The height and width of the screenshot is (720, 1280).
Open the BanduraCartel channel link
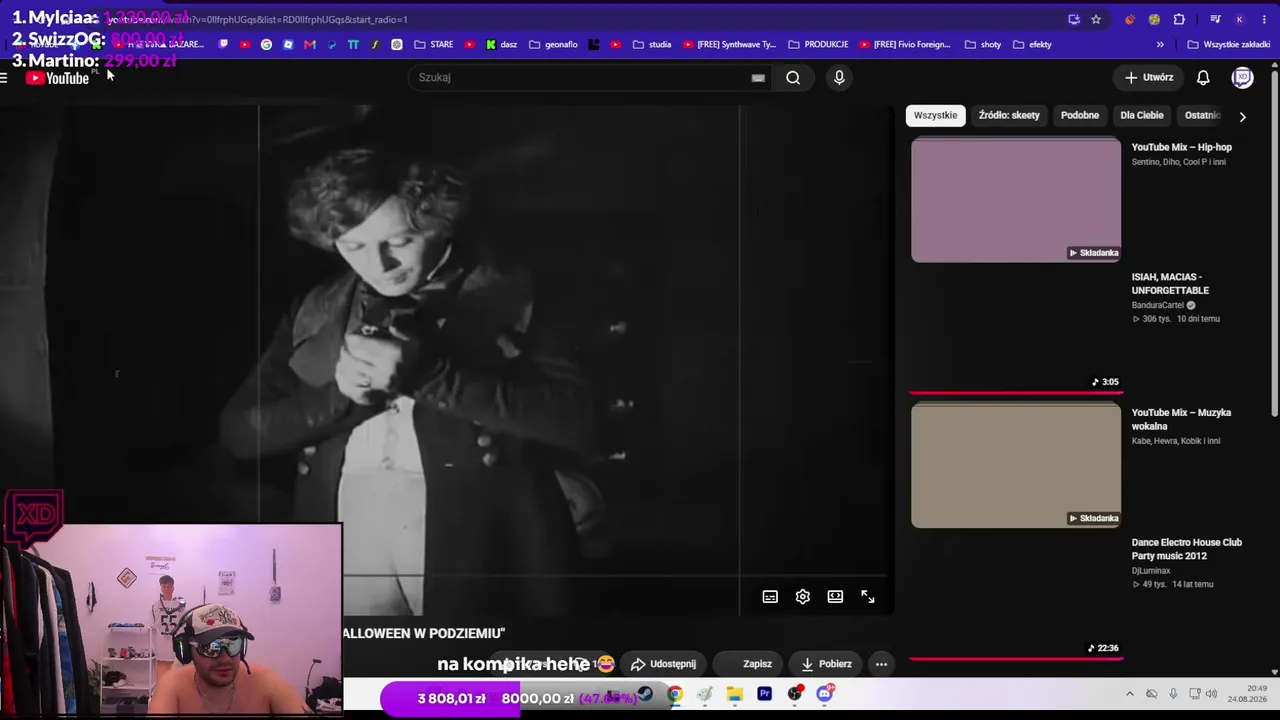(1157, 305)
